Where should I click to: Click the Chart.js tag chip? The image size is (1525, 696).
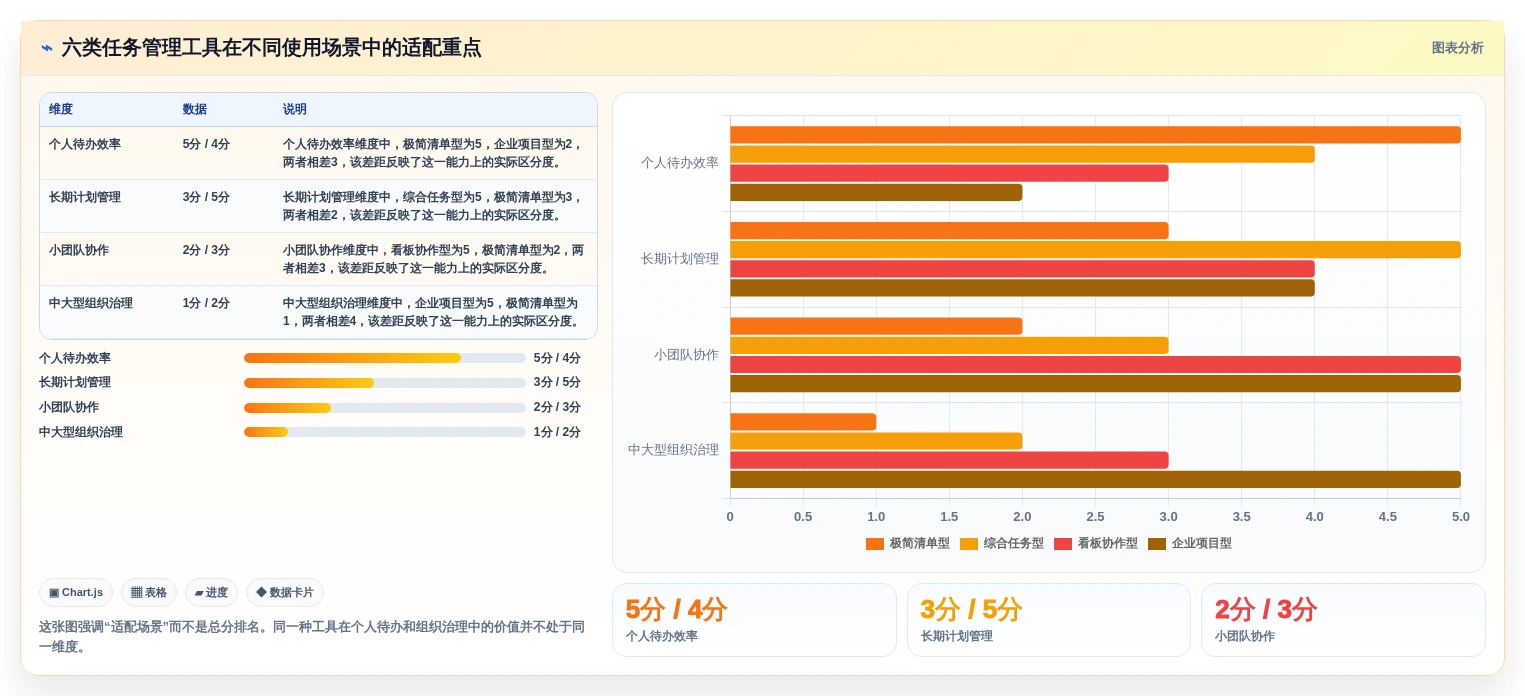pos(76,592)
